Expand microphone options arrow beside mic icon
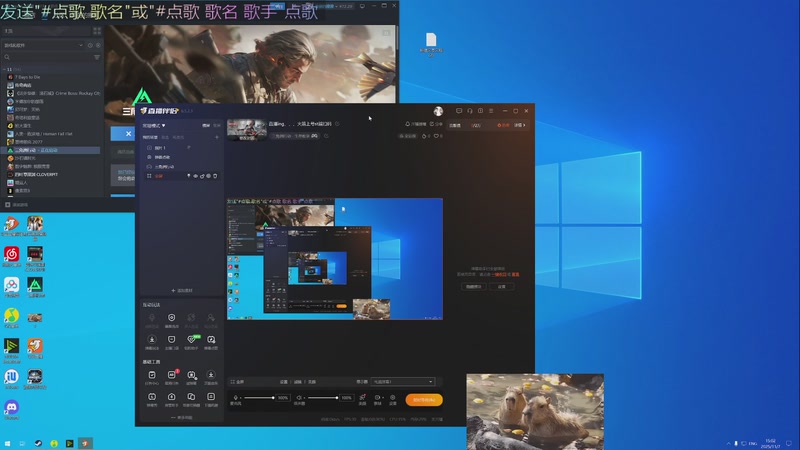 click(240, 397)
